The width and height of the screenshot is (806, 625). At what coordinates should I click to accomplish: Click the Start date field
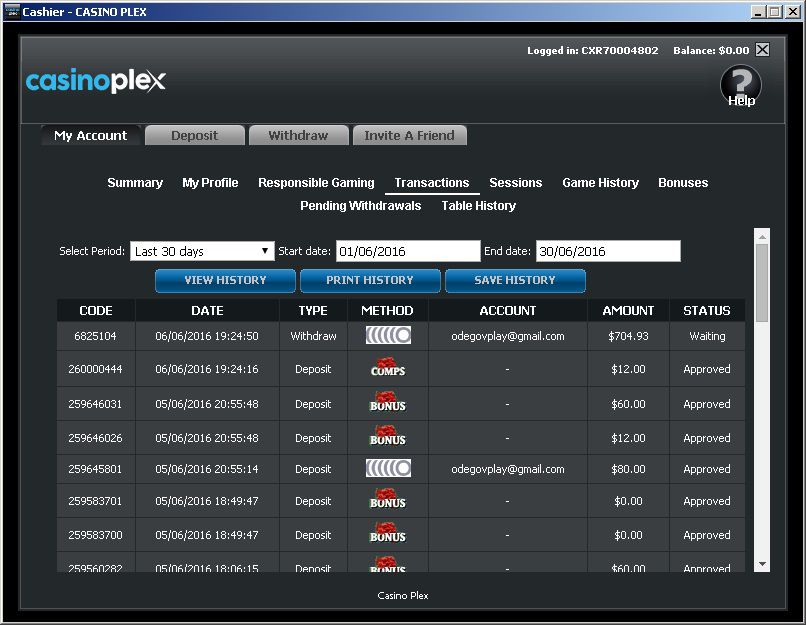tap(408, 251)
